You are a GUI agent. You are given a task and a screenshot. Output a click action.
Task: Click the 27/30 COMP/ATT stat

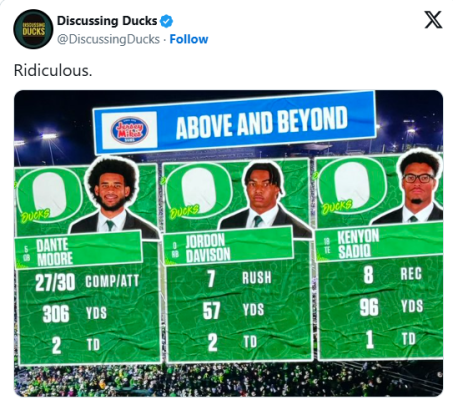coord(87,283)
